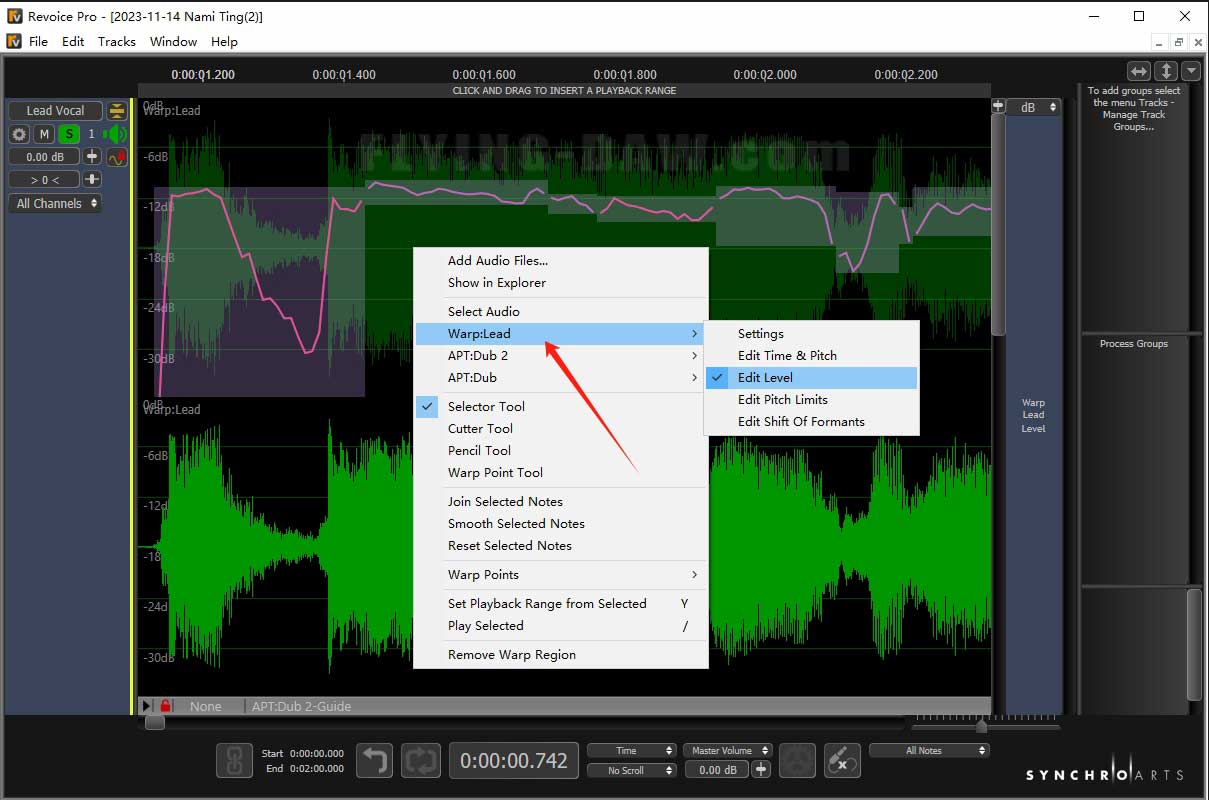Expand the APT:Dub 2 submenu
Image resolution: width=1209 pixels, height=800 pixels.
[562, 356]
